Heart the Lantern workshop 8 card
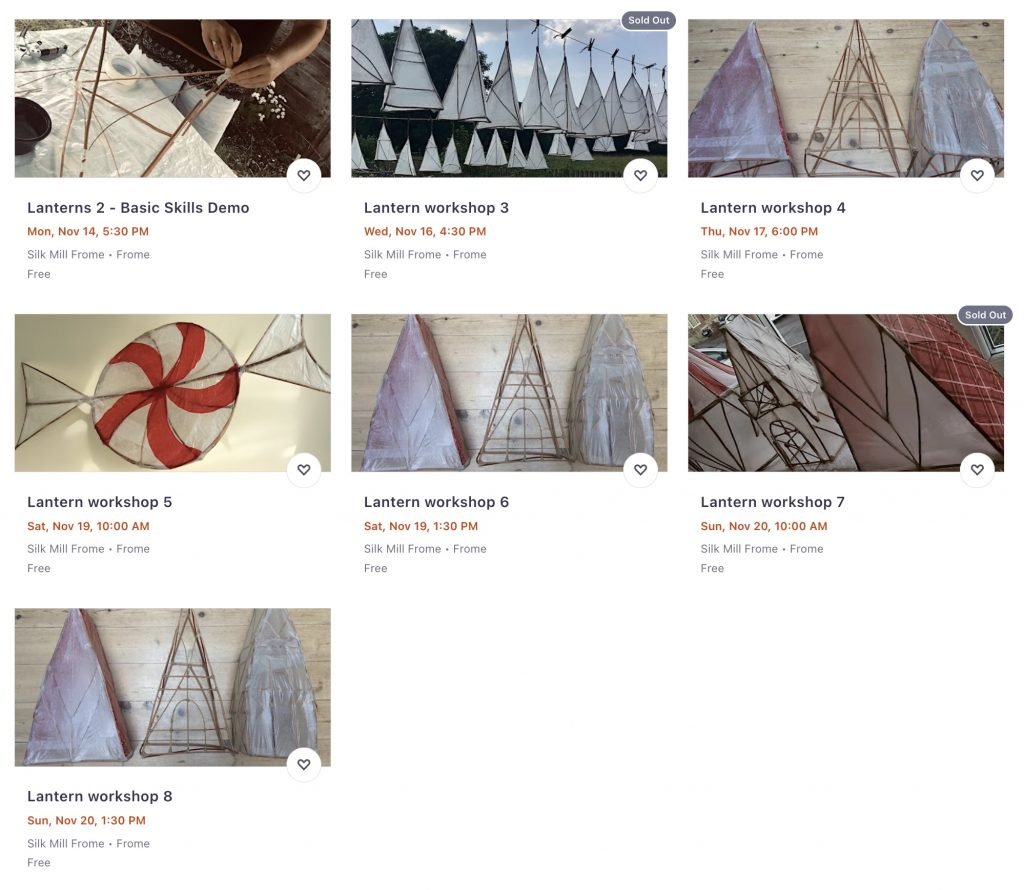 (x=304, y=764)
